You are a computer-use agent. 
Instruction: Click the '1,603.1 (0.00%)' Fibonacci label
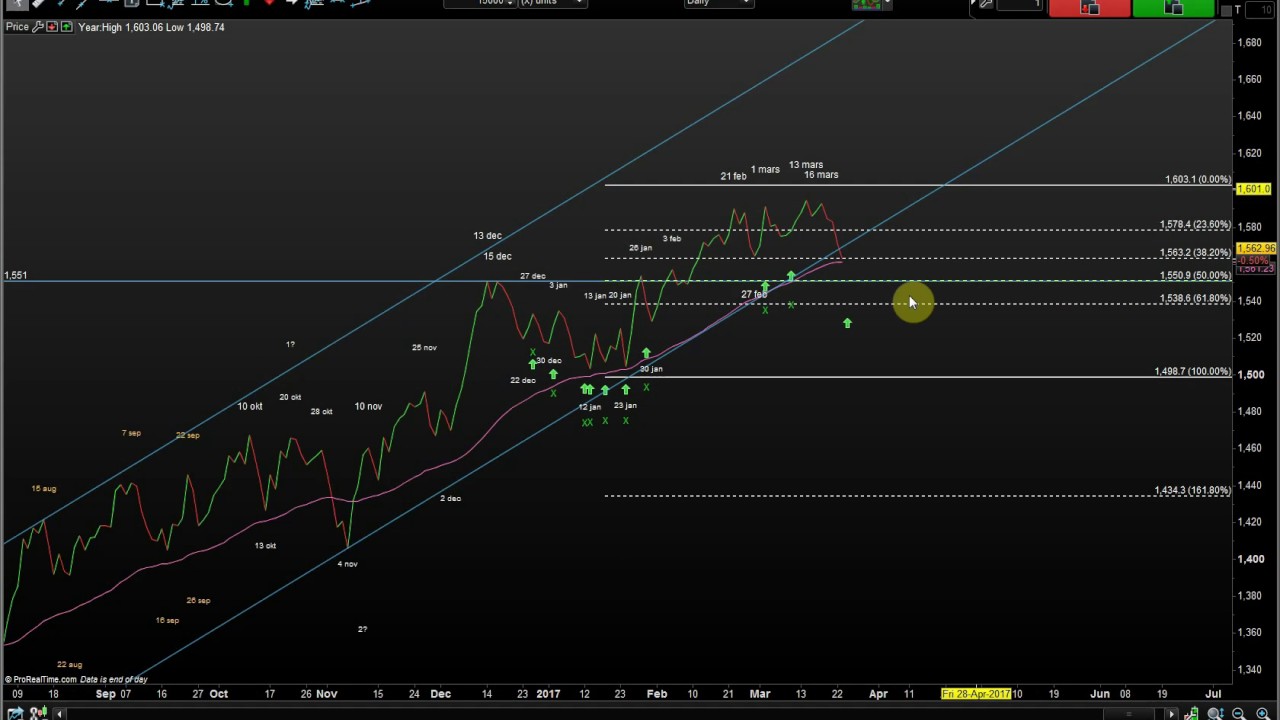pyautogui.click(x=1198, y=180)
